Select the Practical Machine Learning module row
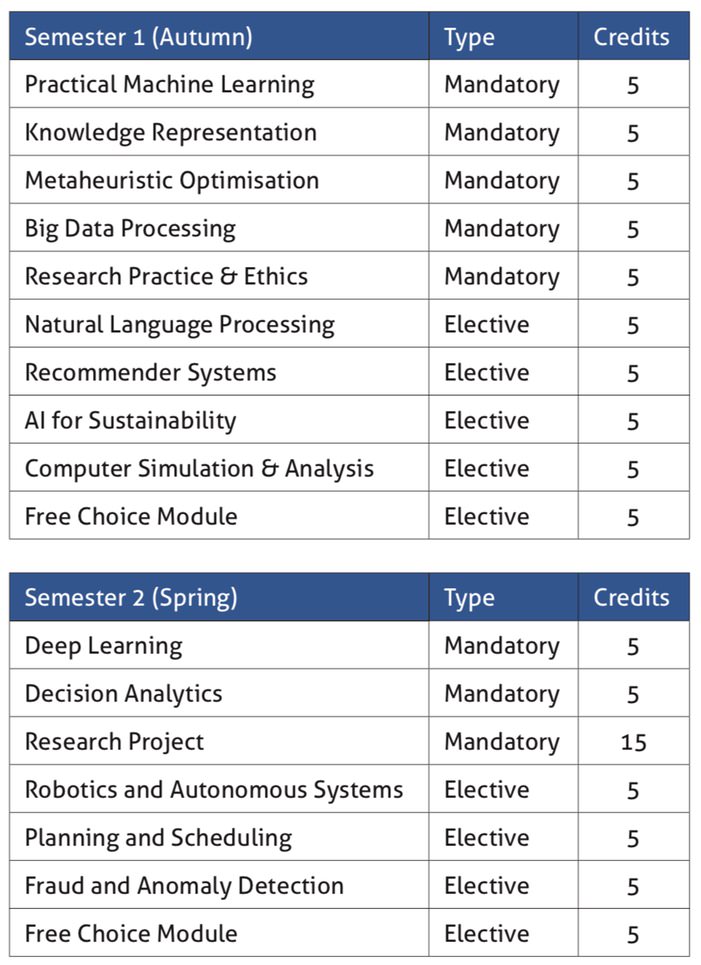The height and width of the screenshot is (965, 701). pyautogui.click(x=349, y=84)
